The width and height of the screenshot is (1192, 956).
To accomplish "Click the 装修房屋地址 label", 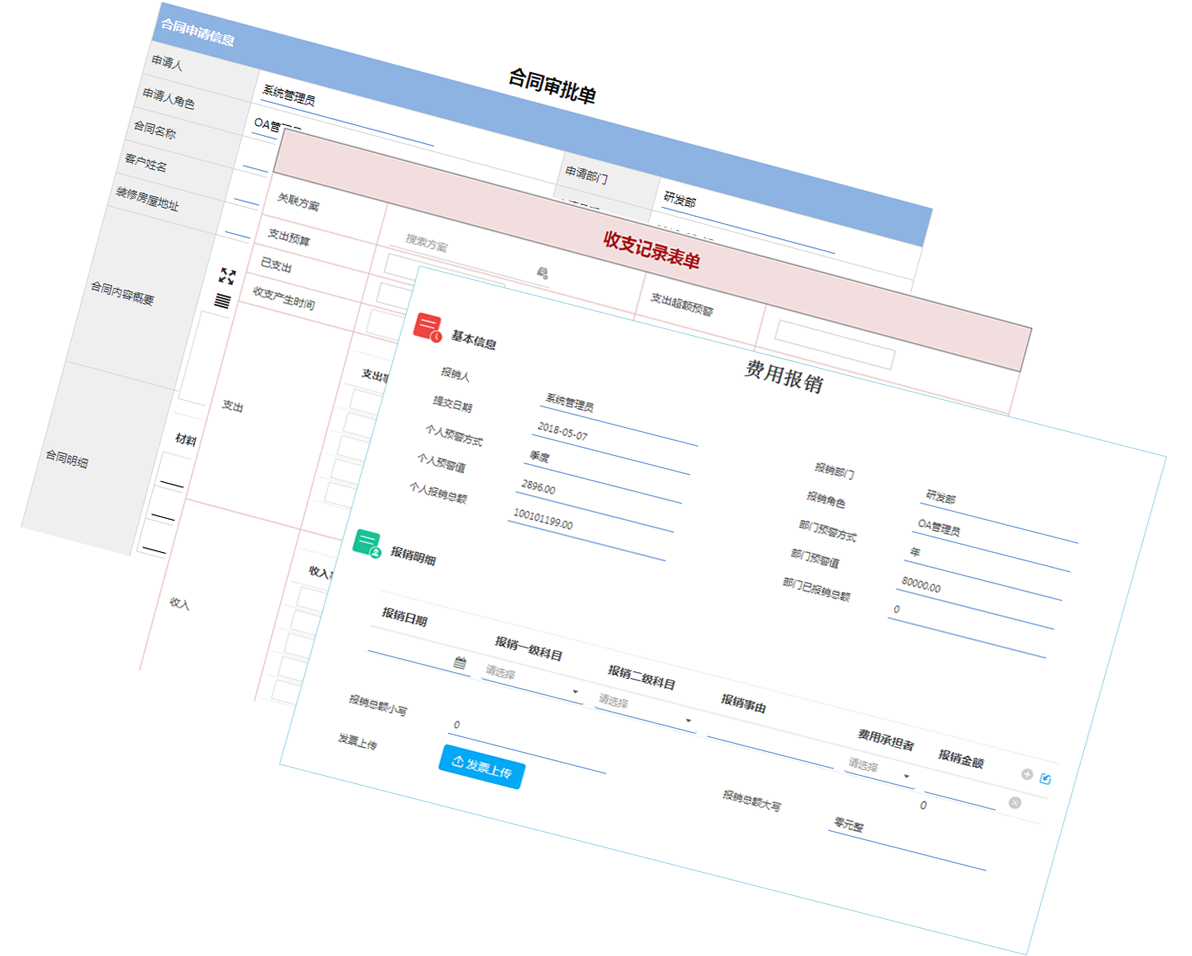I will [x=147, y=198].
